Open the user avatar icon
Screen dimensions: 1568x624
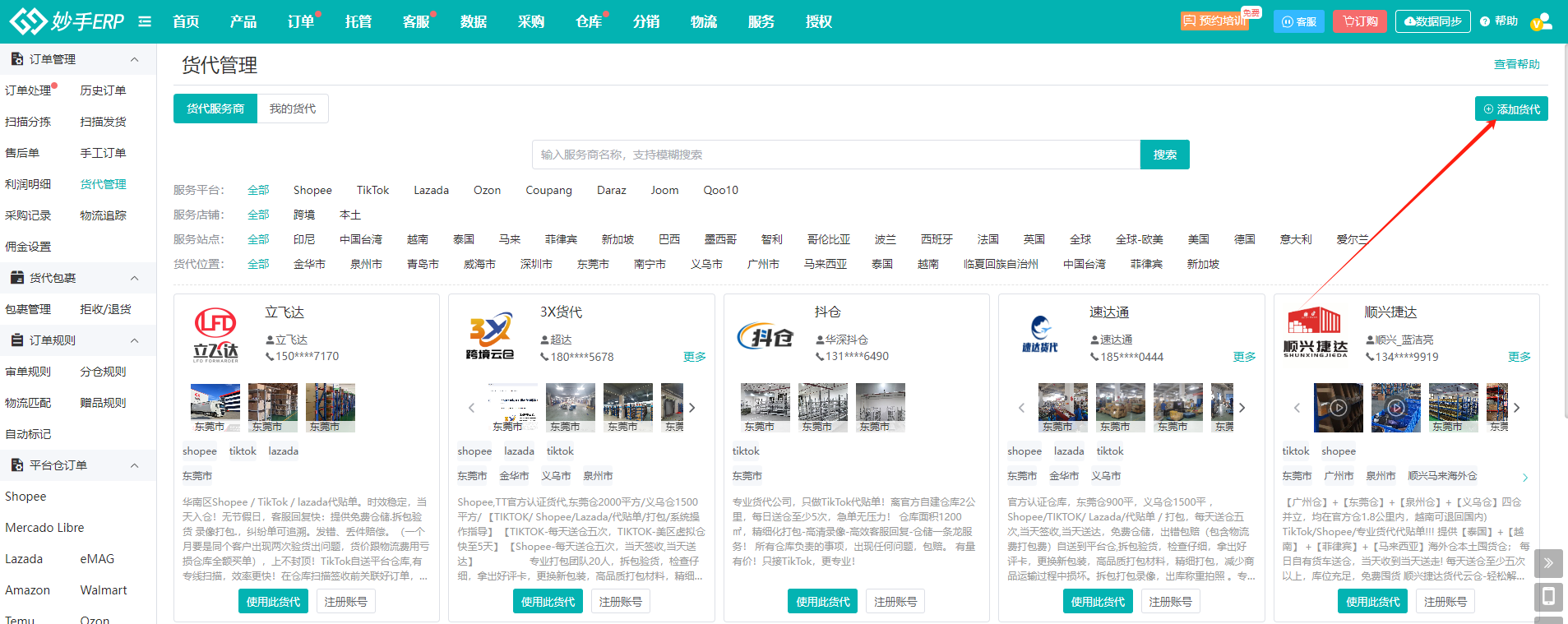(1541, 21)
